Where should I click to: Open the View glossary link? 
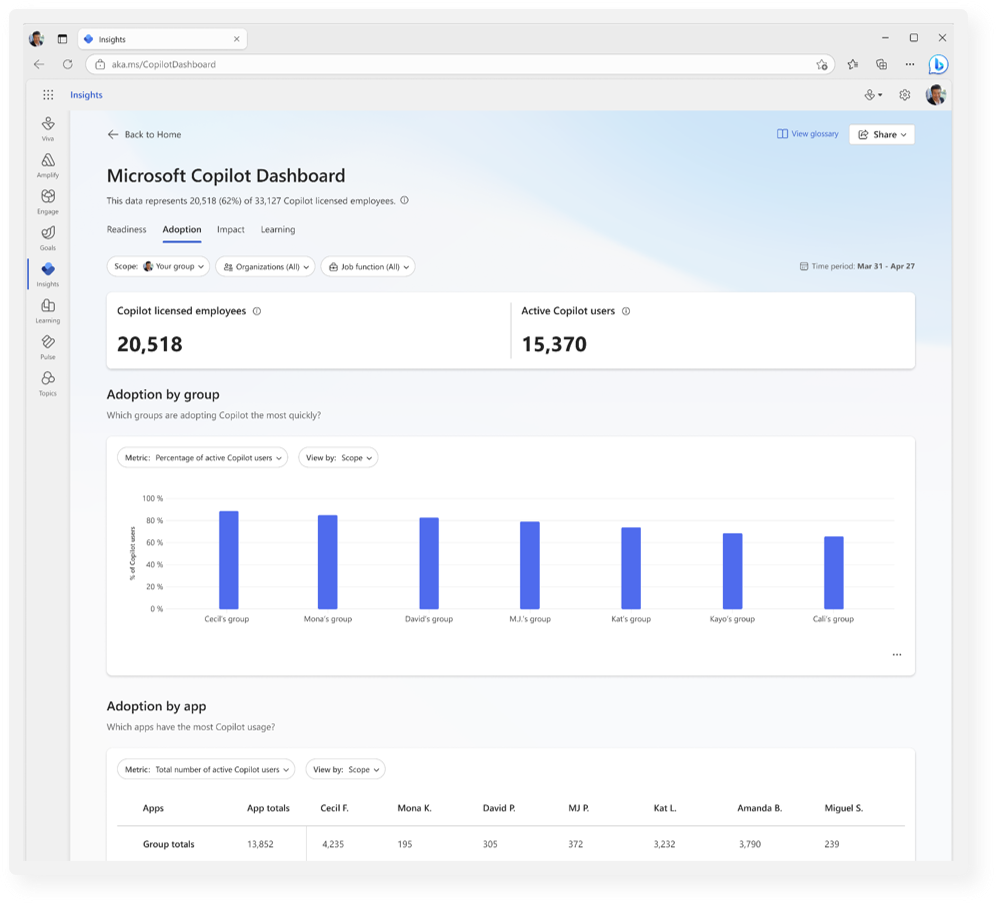[x=808, y=134]
